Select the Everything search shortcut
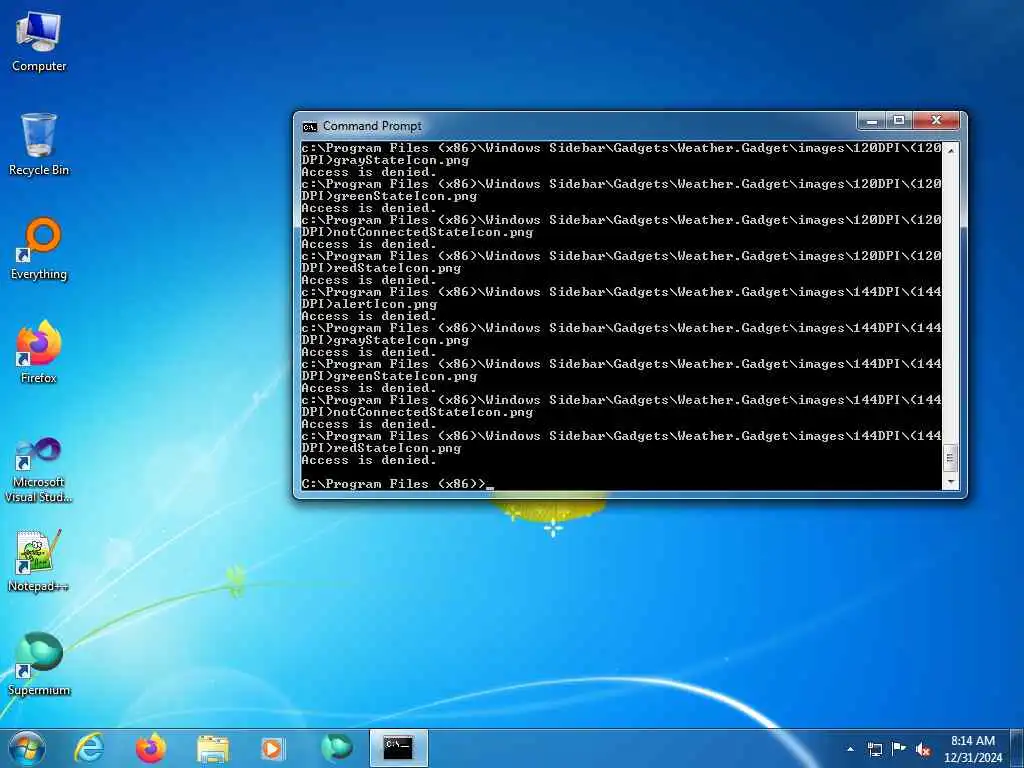Screen dimensions: 1024x768 point(39,249)
